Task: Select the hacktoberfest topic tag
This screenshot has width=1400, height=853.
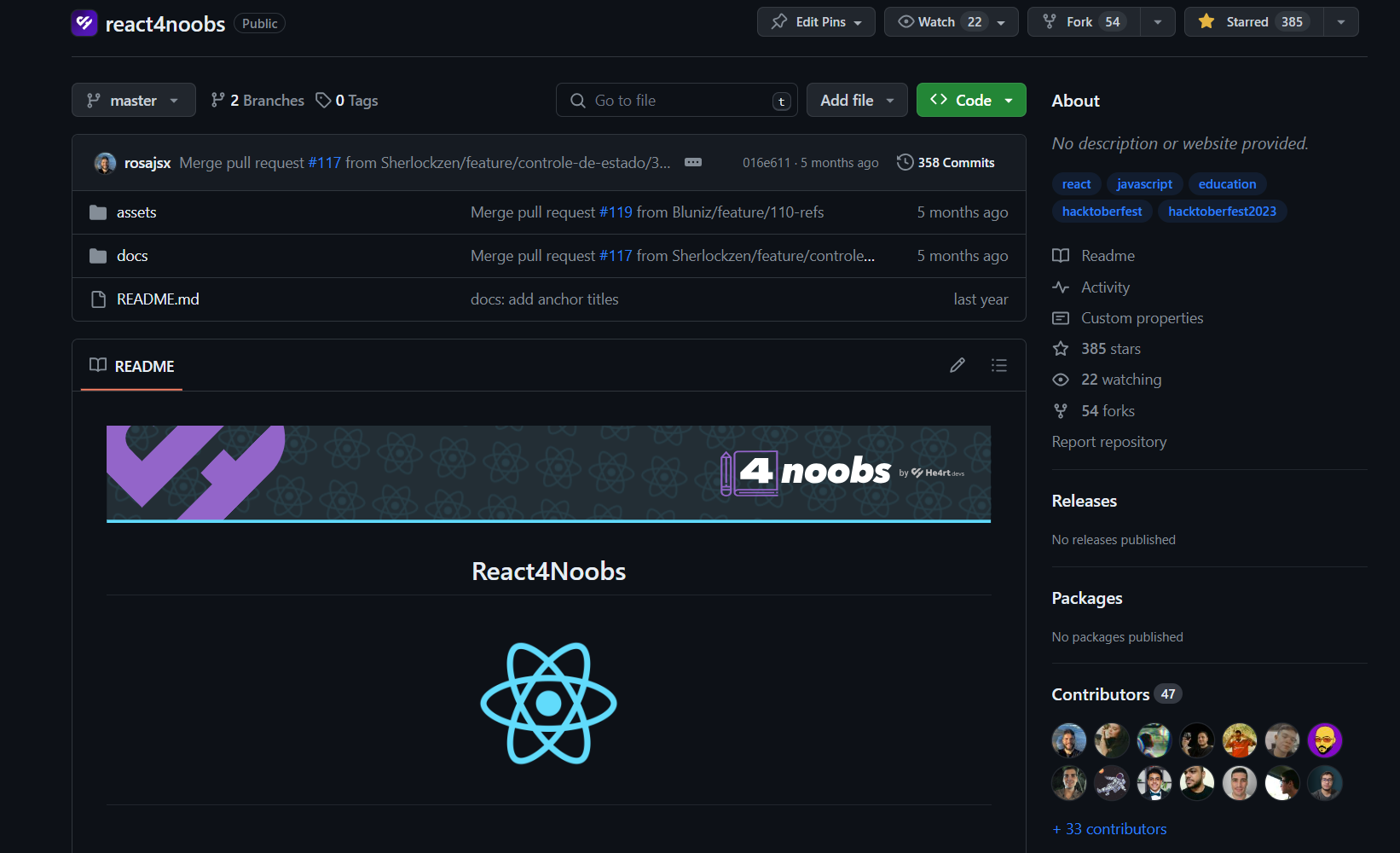Action: click(1102, 212)
